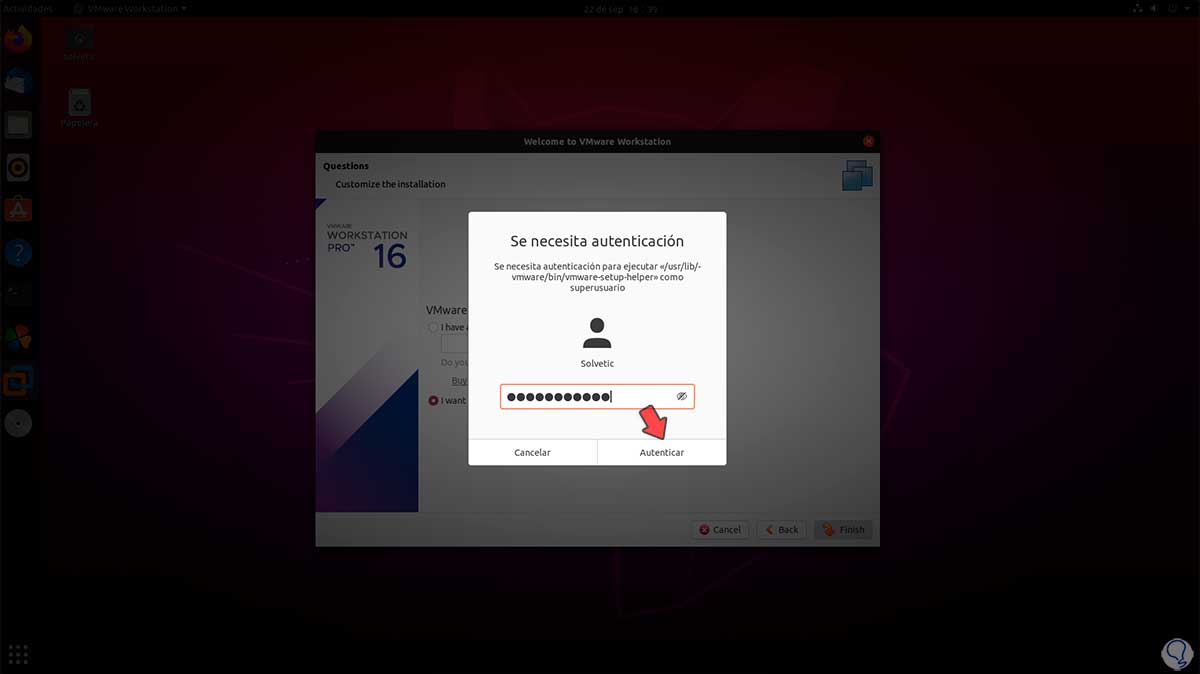This screenshot has height=674, width=1200.
Task: Click the 'Questions' heading in installer
Action: 346,166
